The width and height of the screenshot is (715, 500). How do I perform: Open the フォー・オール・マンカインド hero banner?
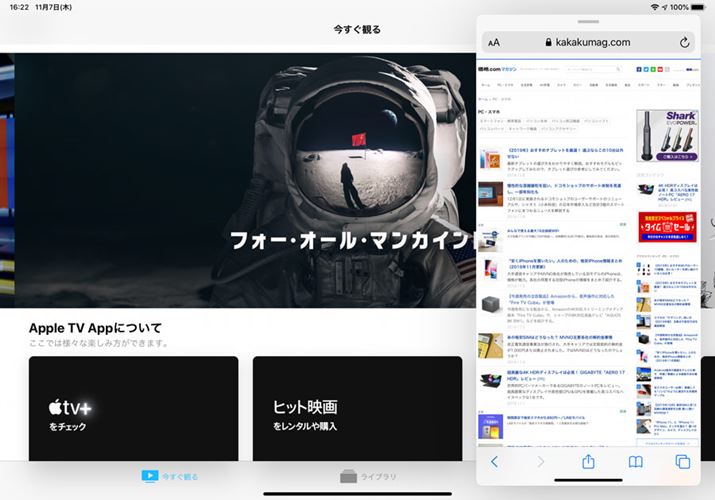click(x=245, y=180)
